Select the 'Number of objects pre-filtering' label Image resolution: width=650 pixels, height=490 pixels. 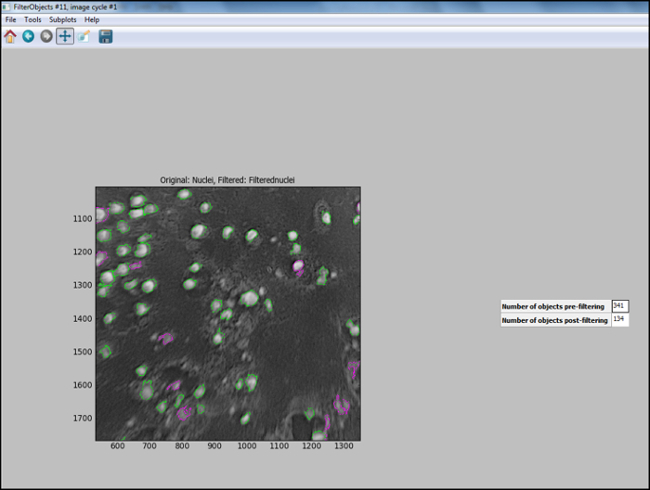(555, 306)
